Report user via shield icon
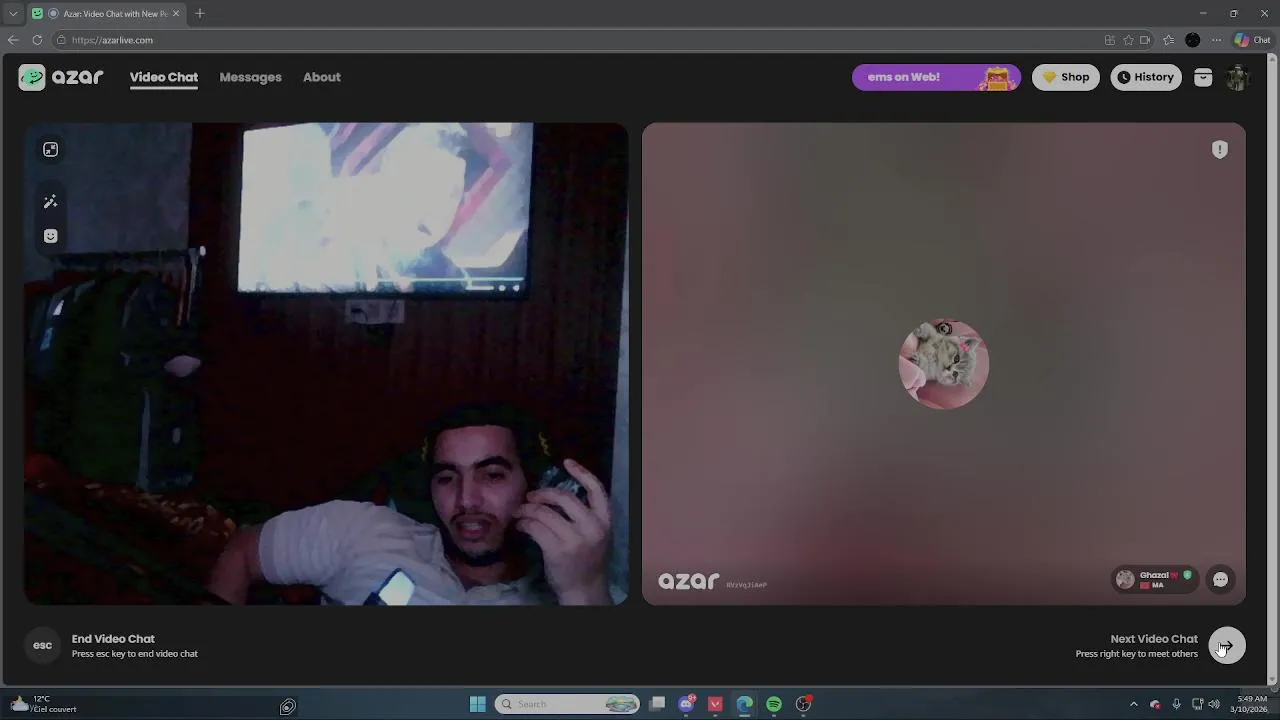Viewport: 1280px width, 720px height. pyautogui.click(x=1220, y=150)
